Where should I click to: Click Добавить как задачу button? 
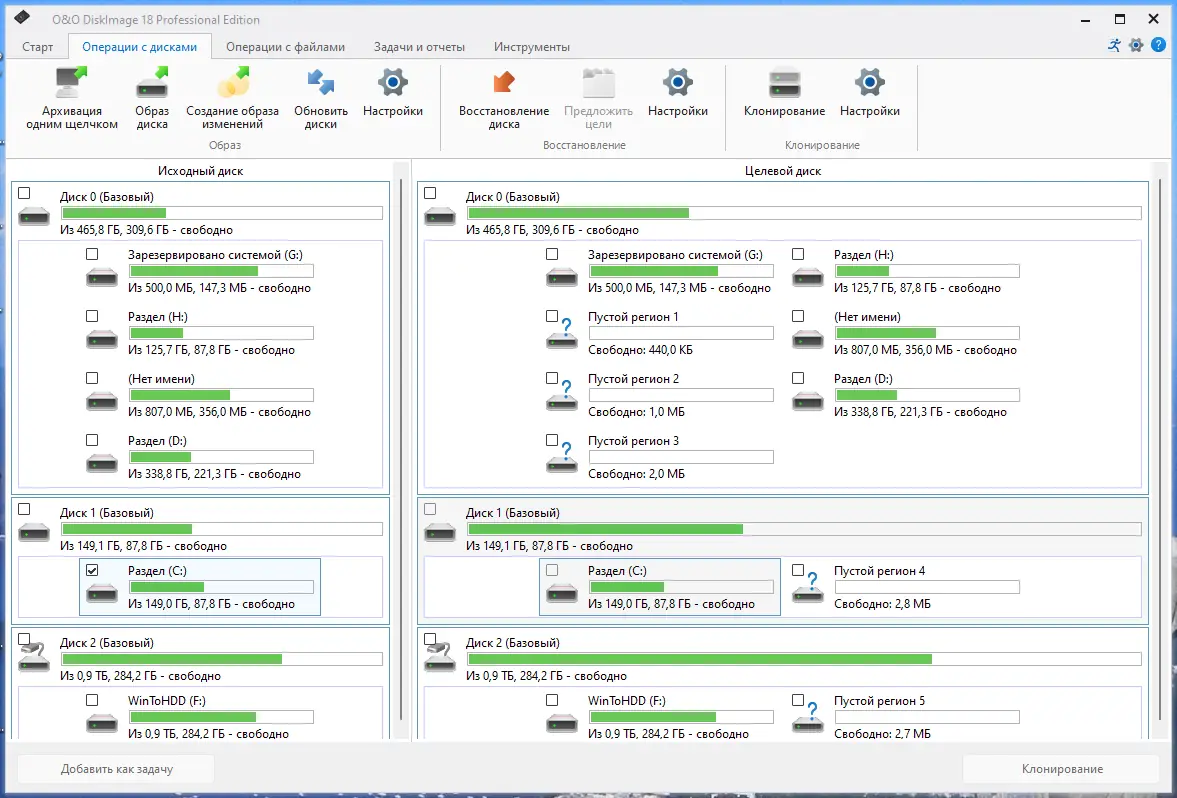pyautogui.click(x=116, y=769)
